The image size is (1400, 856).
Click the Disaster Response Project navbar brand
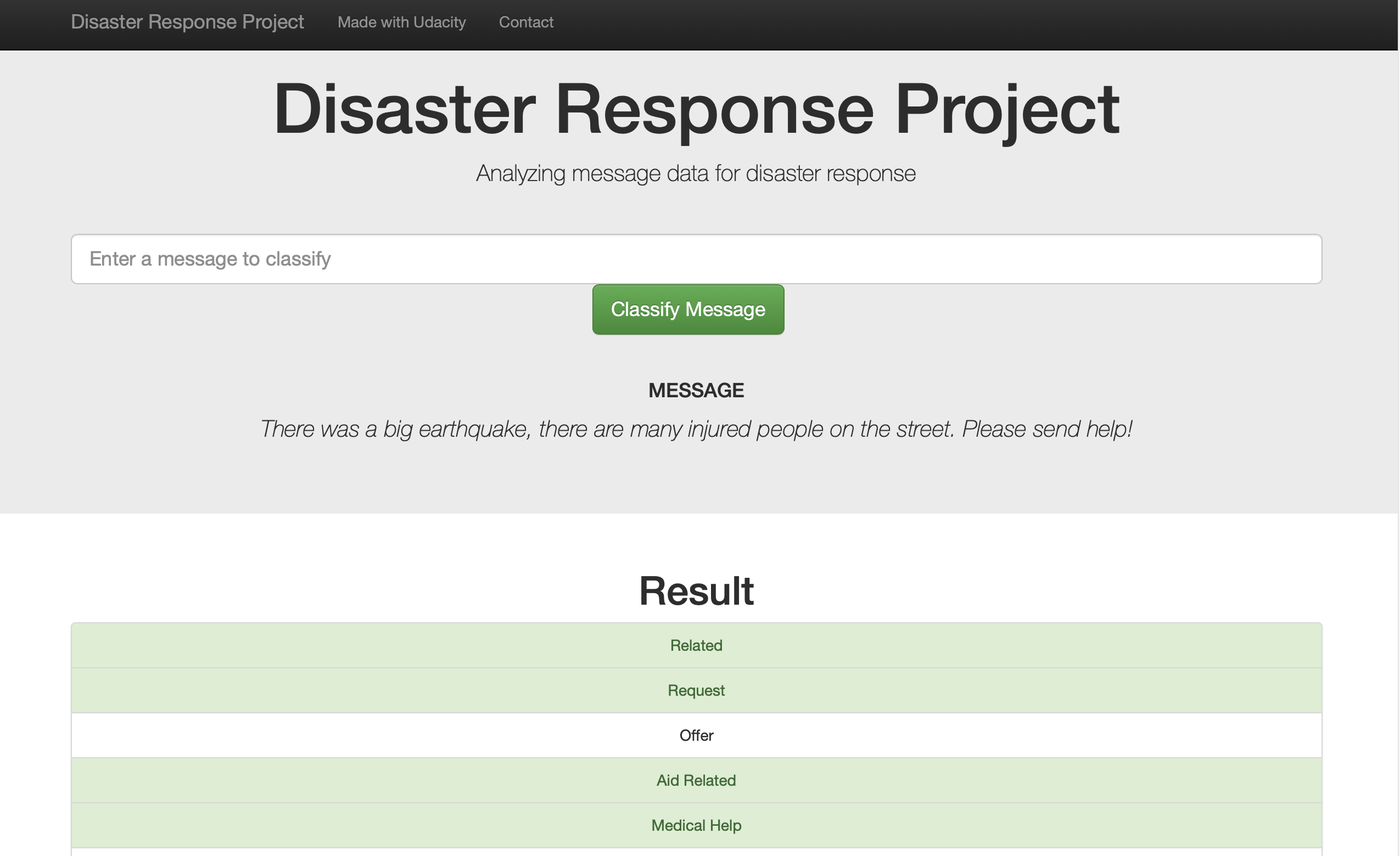pyautogui.click(x=187, y=21)
